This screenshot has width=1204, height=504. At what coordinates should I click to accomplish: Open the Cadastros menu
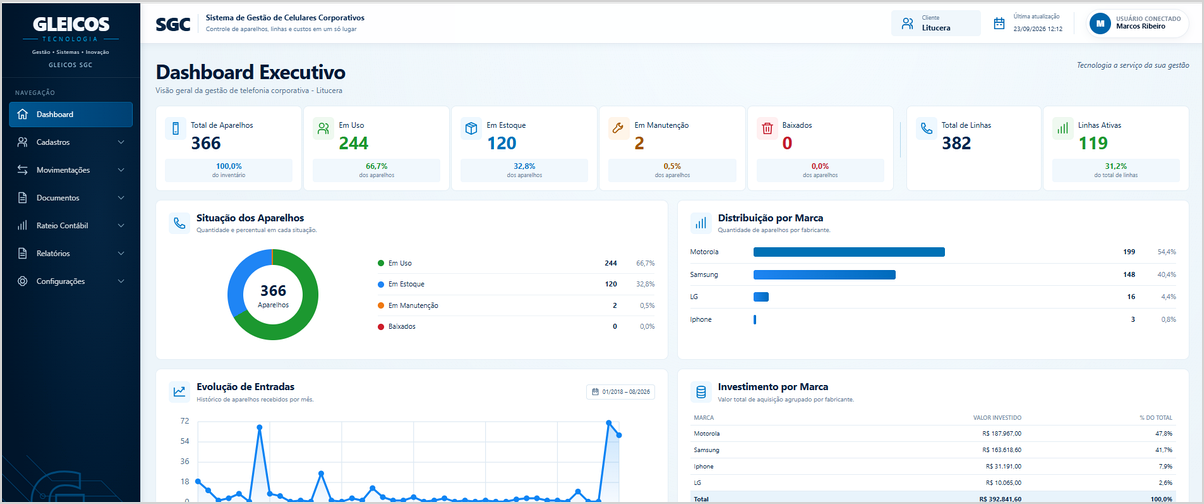(x=70, y=142)
